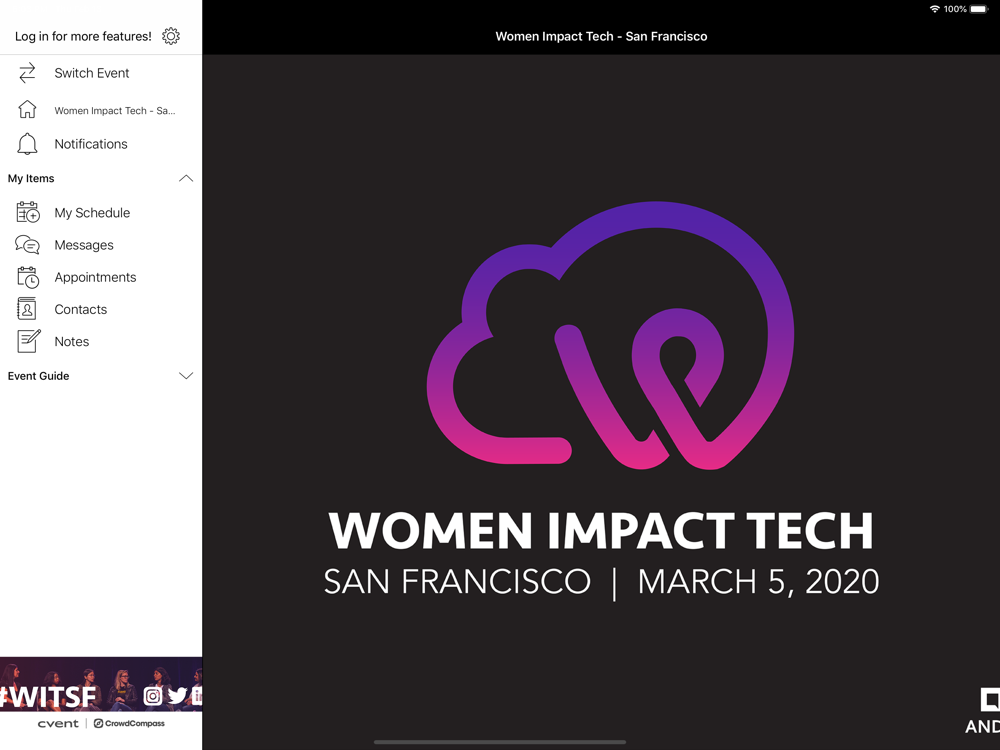This screenshot has height=750, width=1000.
Task: Open Messages menu label
Action: click(84, 246)
